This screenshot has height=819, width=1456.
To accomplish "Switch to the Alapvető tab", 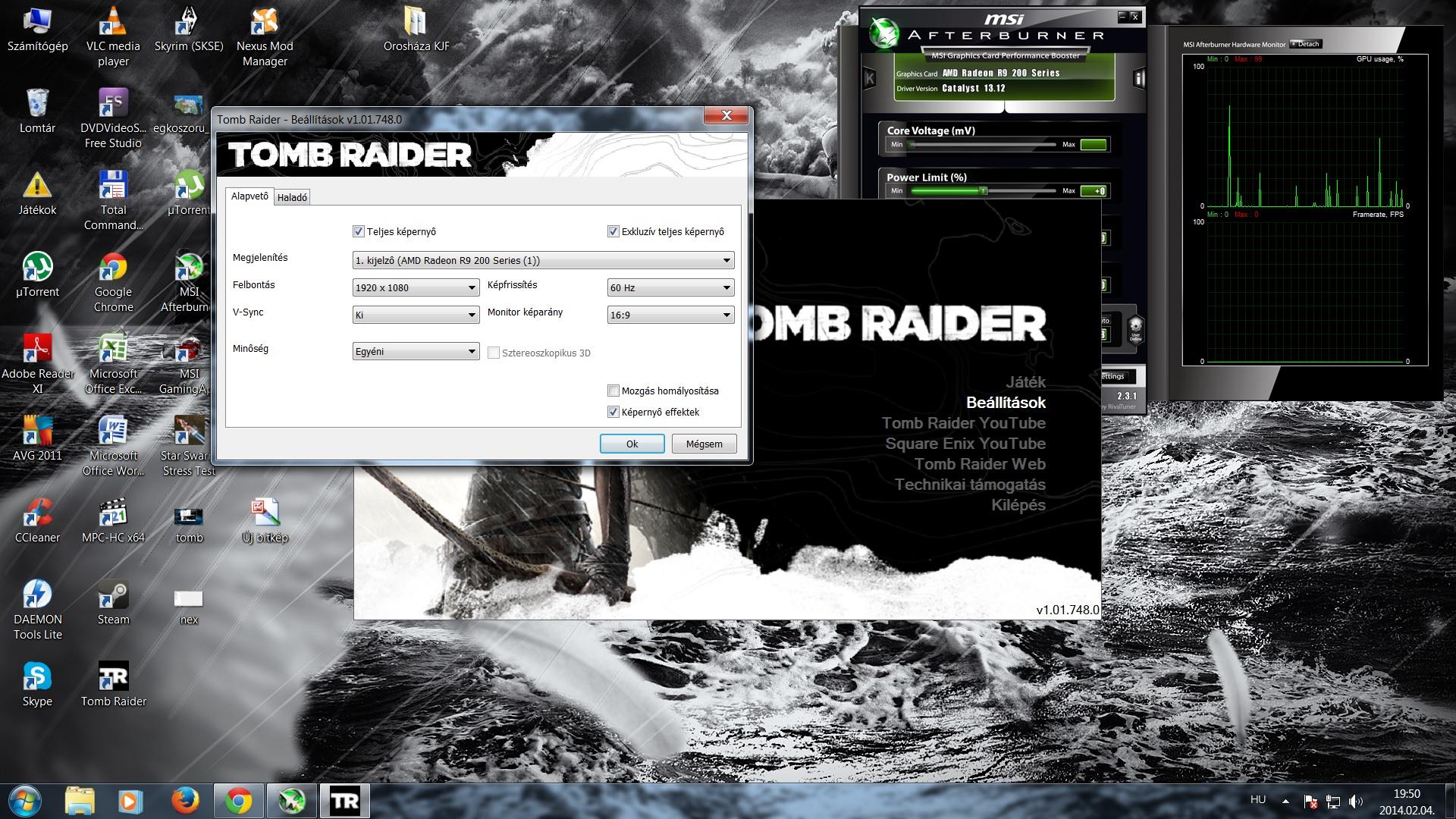I will click(x=249, y=196).
